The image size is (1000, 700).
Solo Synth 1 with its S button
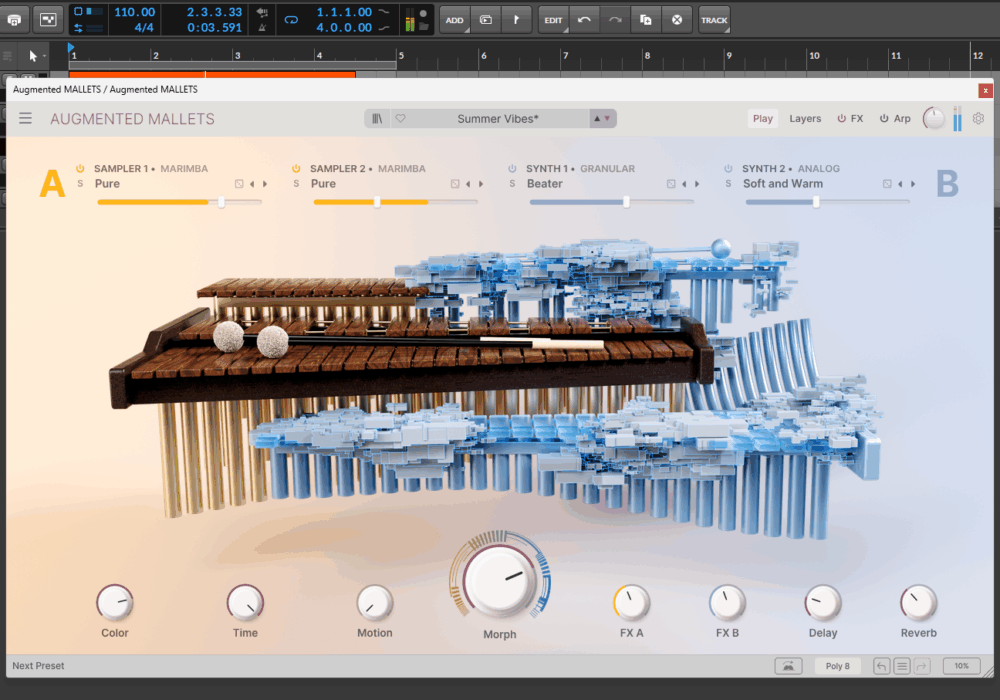[x=512, y=184]
